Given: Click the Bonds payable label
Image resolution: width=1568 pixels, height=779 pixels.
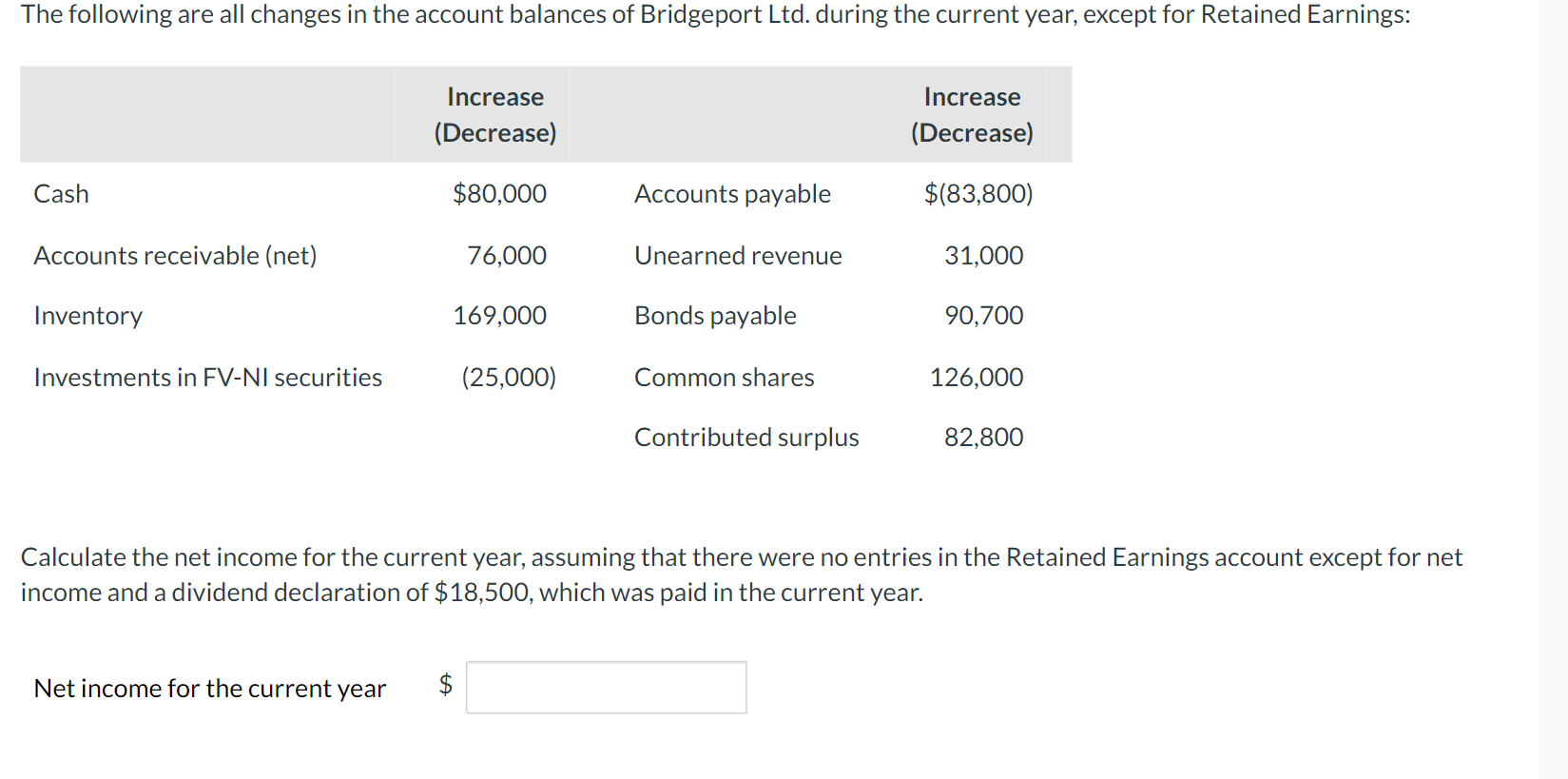Looking at the screenshot, I should 715,316.
